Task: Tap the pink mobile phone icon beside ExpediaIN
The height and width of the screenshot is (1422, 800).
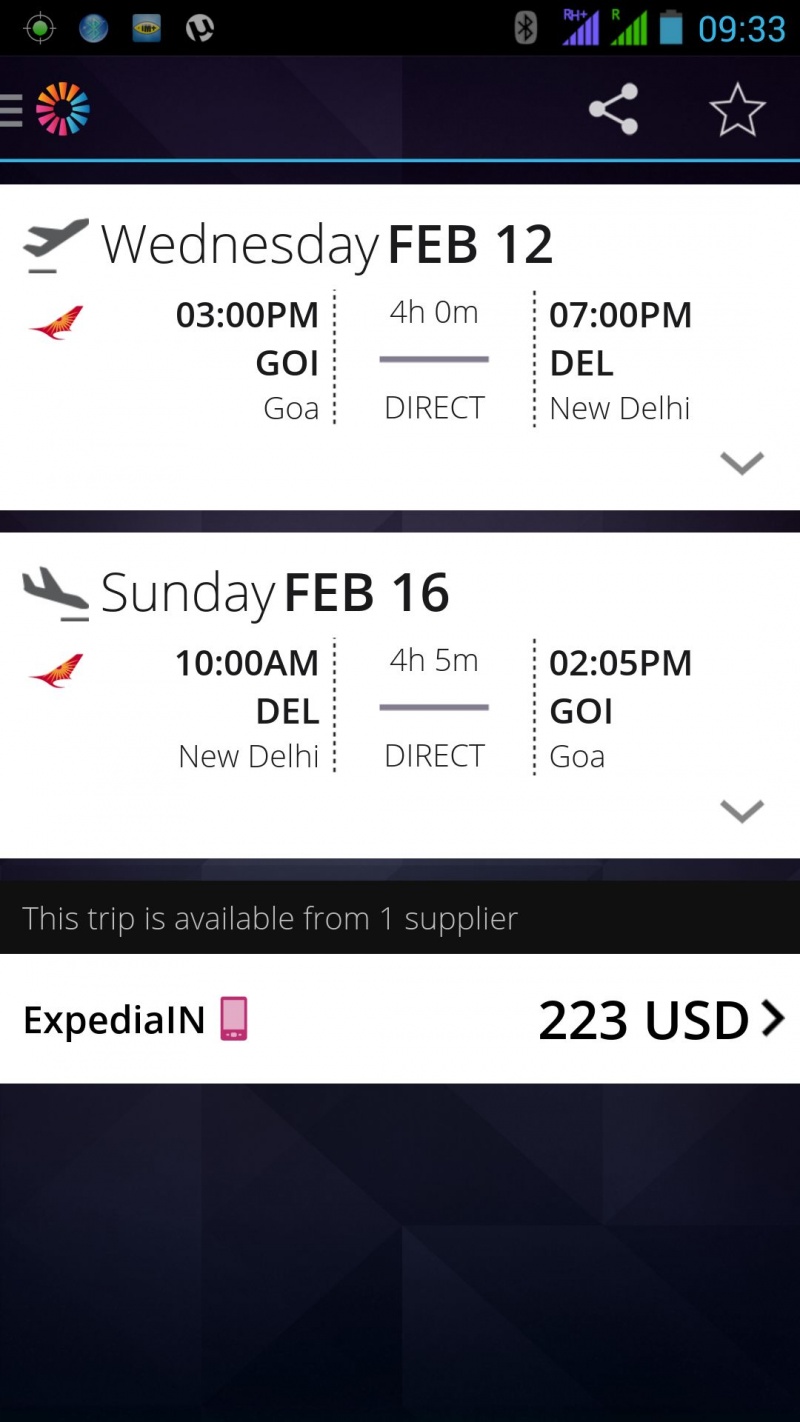Action: (x=234, y=1018)
